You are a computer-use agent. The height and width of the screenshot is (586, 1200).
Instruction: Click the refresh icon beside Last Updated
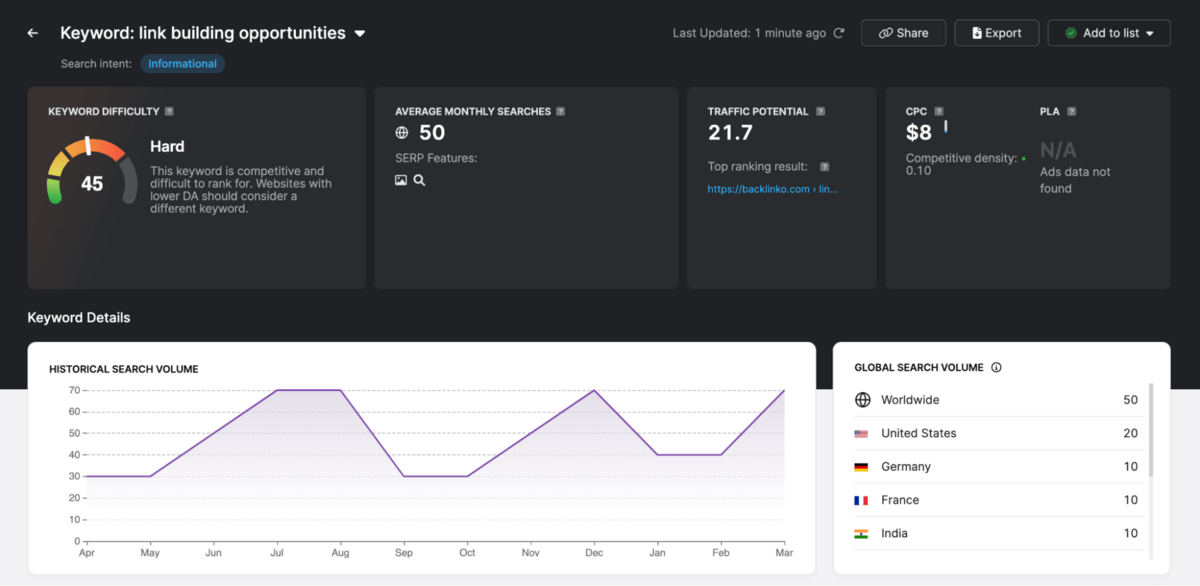839,33
